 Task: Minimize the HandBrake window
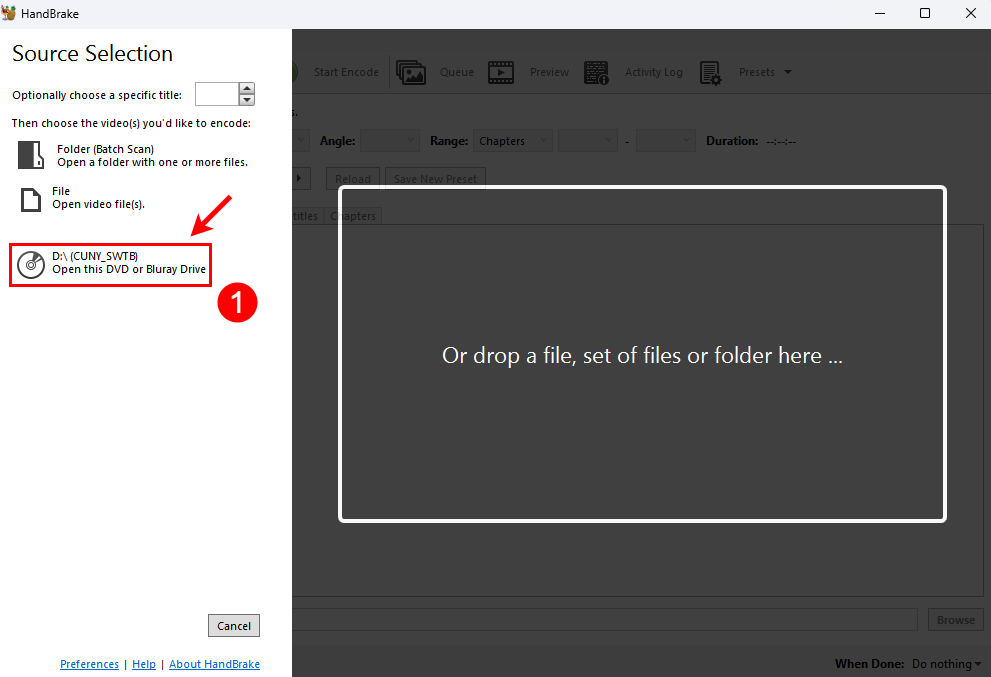[x=879, y=13]
